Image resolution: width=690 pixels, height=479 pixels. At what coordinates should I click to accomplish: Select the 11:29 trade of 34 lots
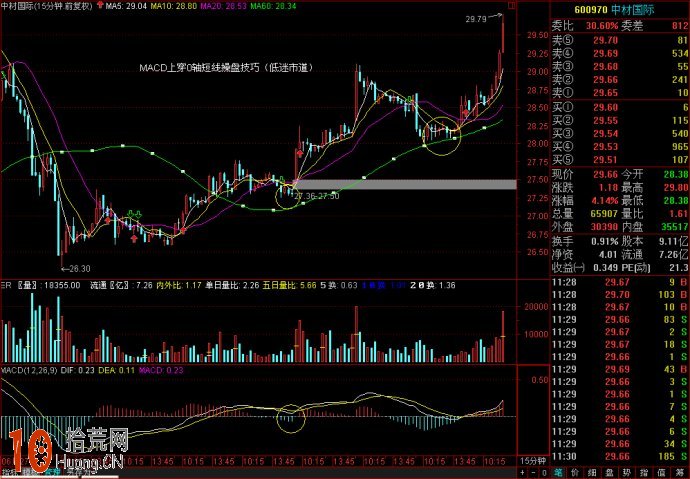tap(620, 444)
